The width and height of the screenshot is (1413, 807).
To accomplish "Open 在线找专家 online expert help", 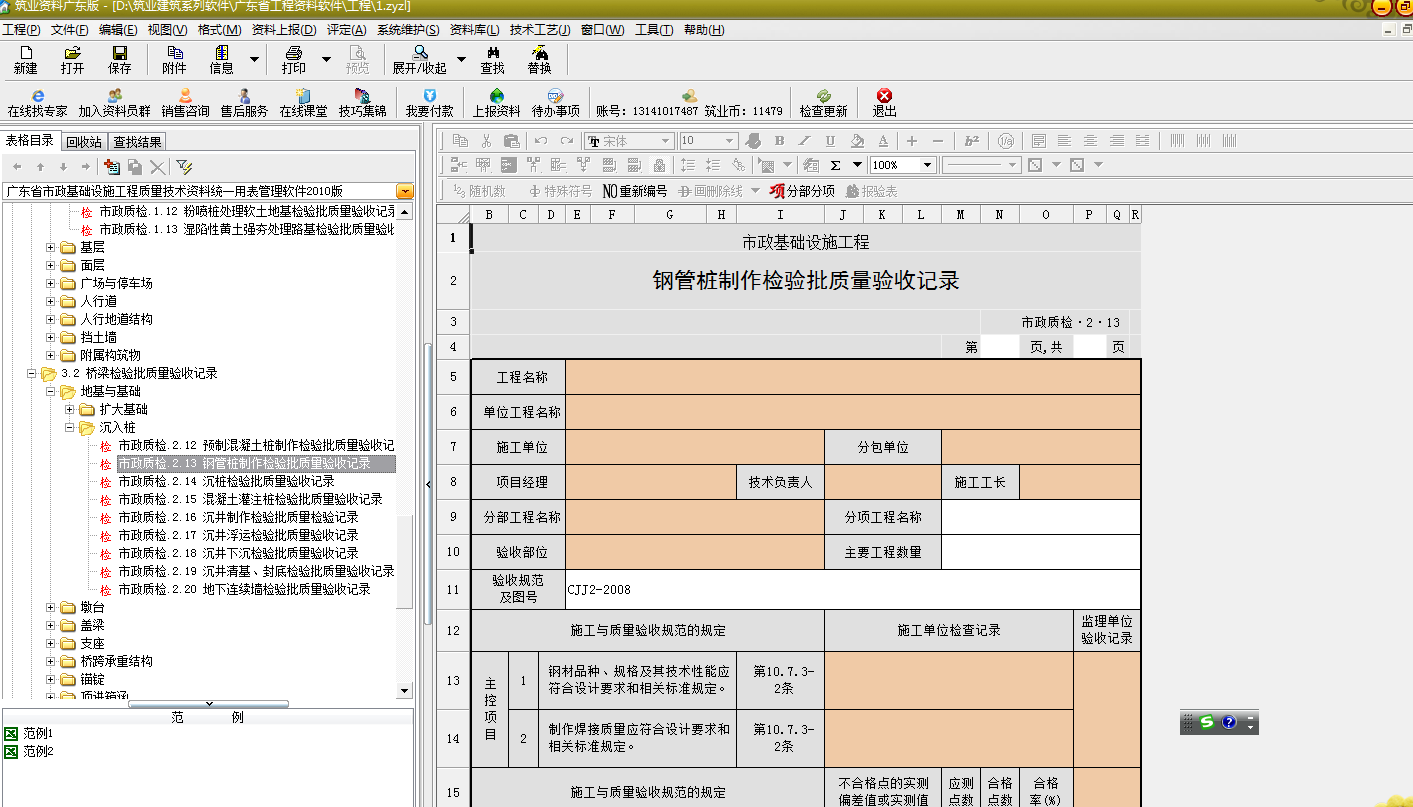I will 37,102.
